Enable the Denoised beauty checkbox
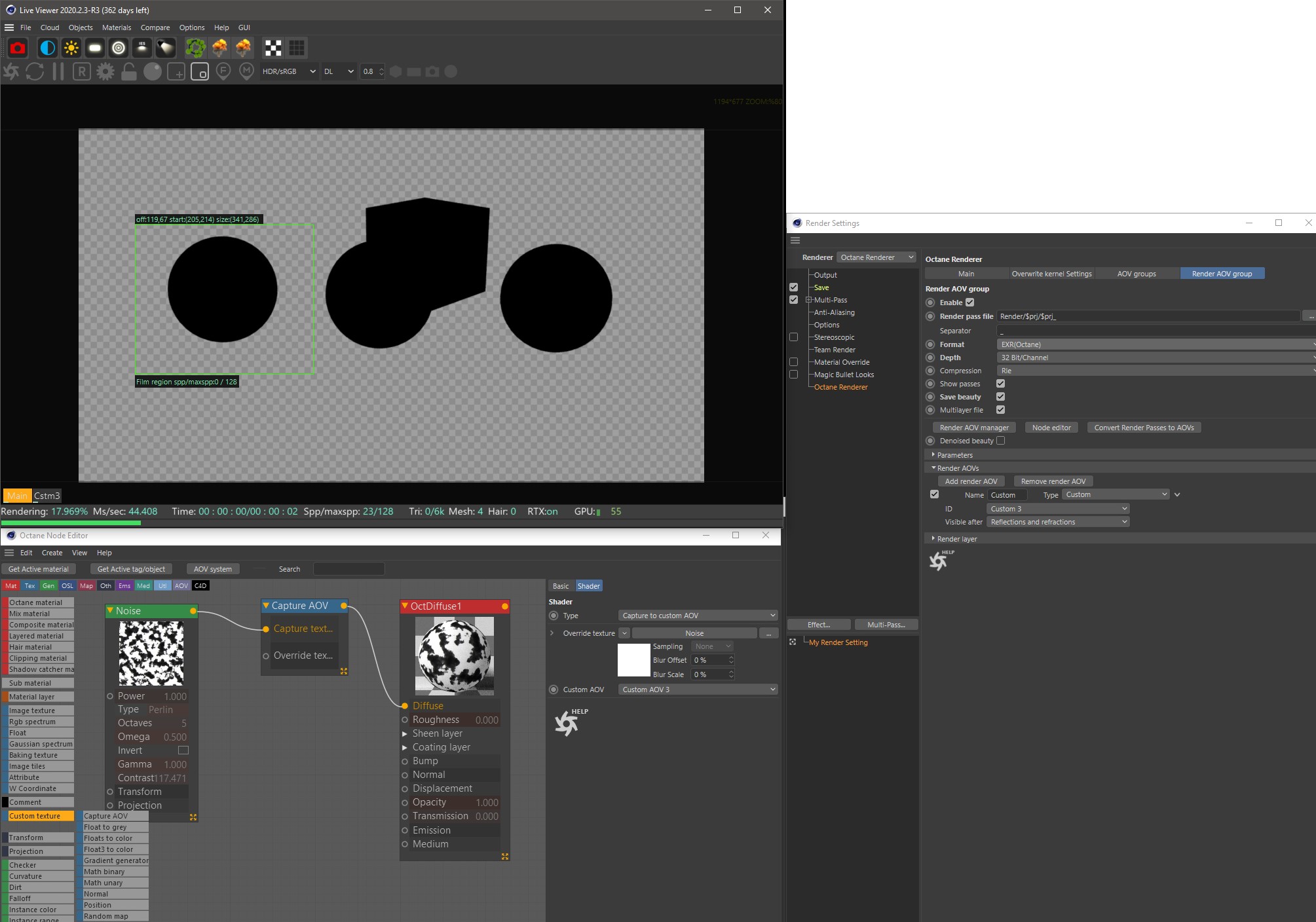 1000,441
